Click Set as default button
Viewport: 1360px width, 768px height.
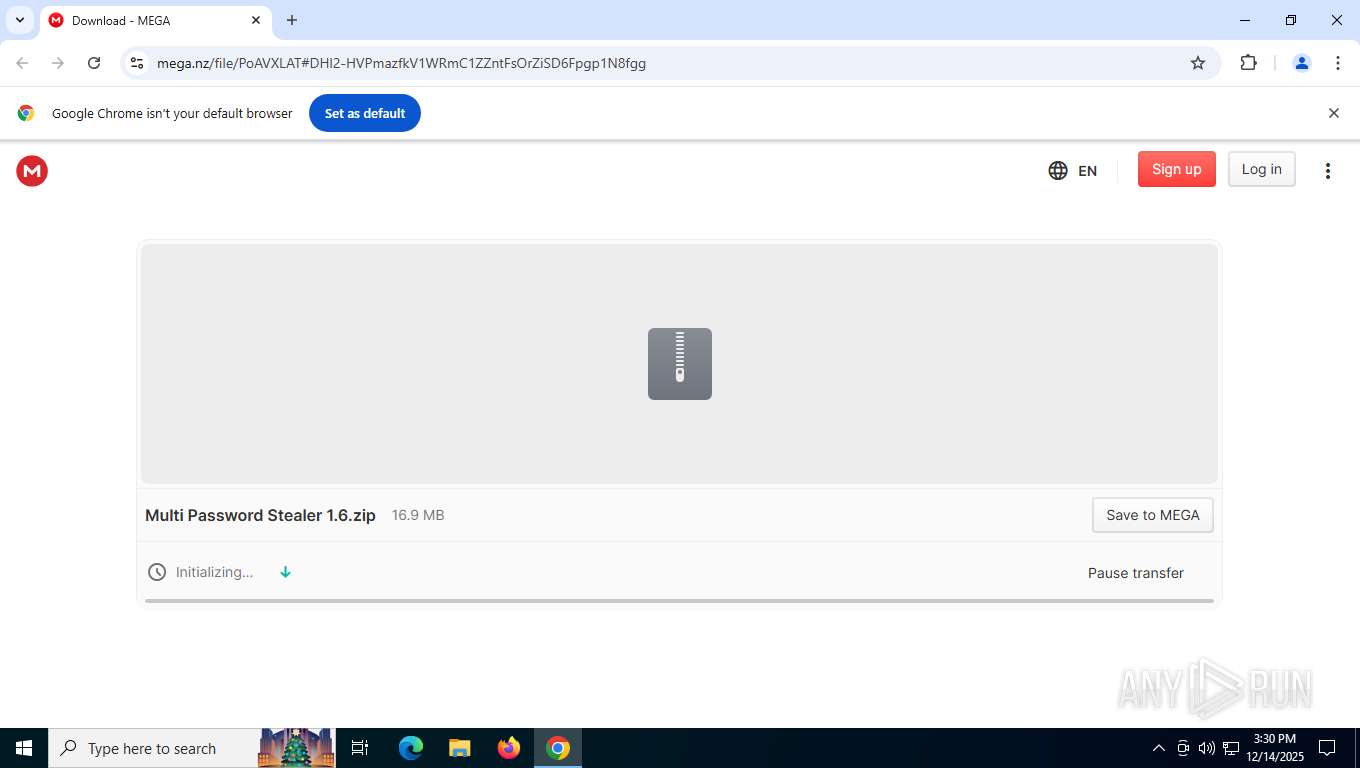[x=365, y=113]
